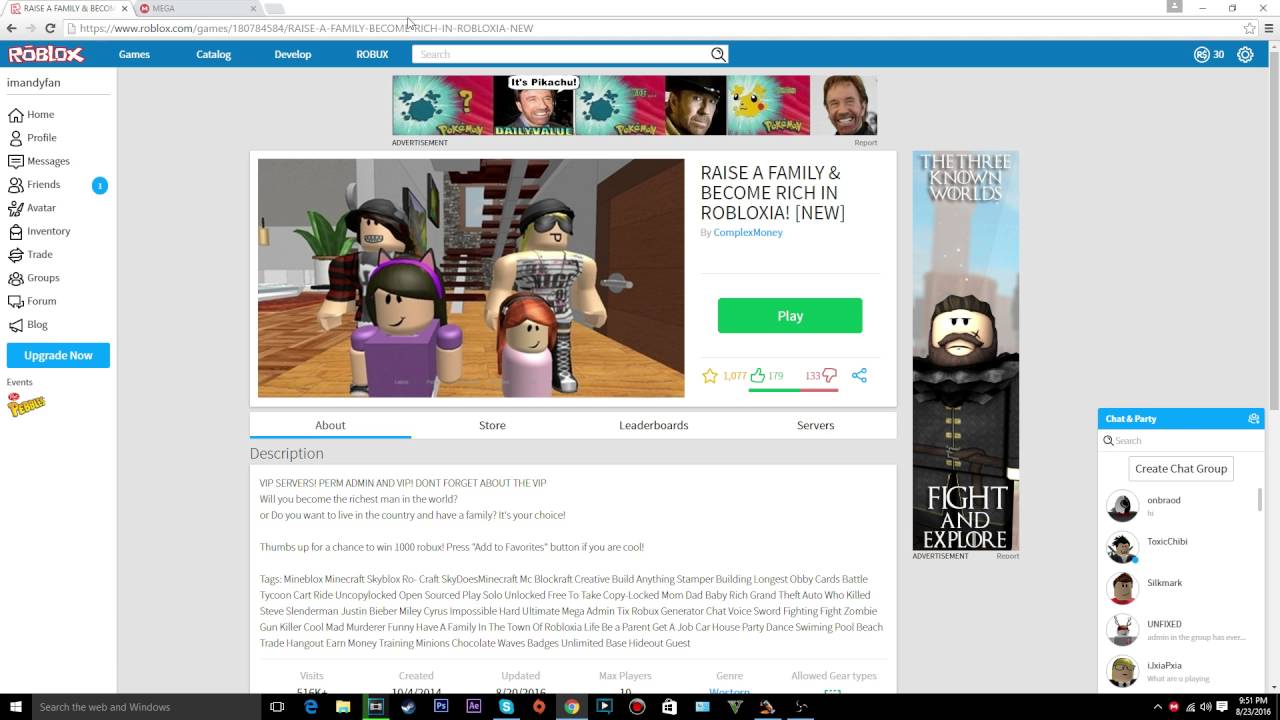Open chat settings icon in Chat & Party

coord(1254,419)
